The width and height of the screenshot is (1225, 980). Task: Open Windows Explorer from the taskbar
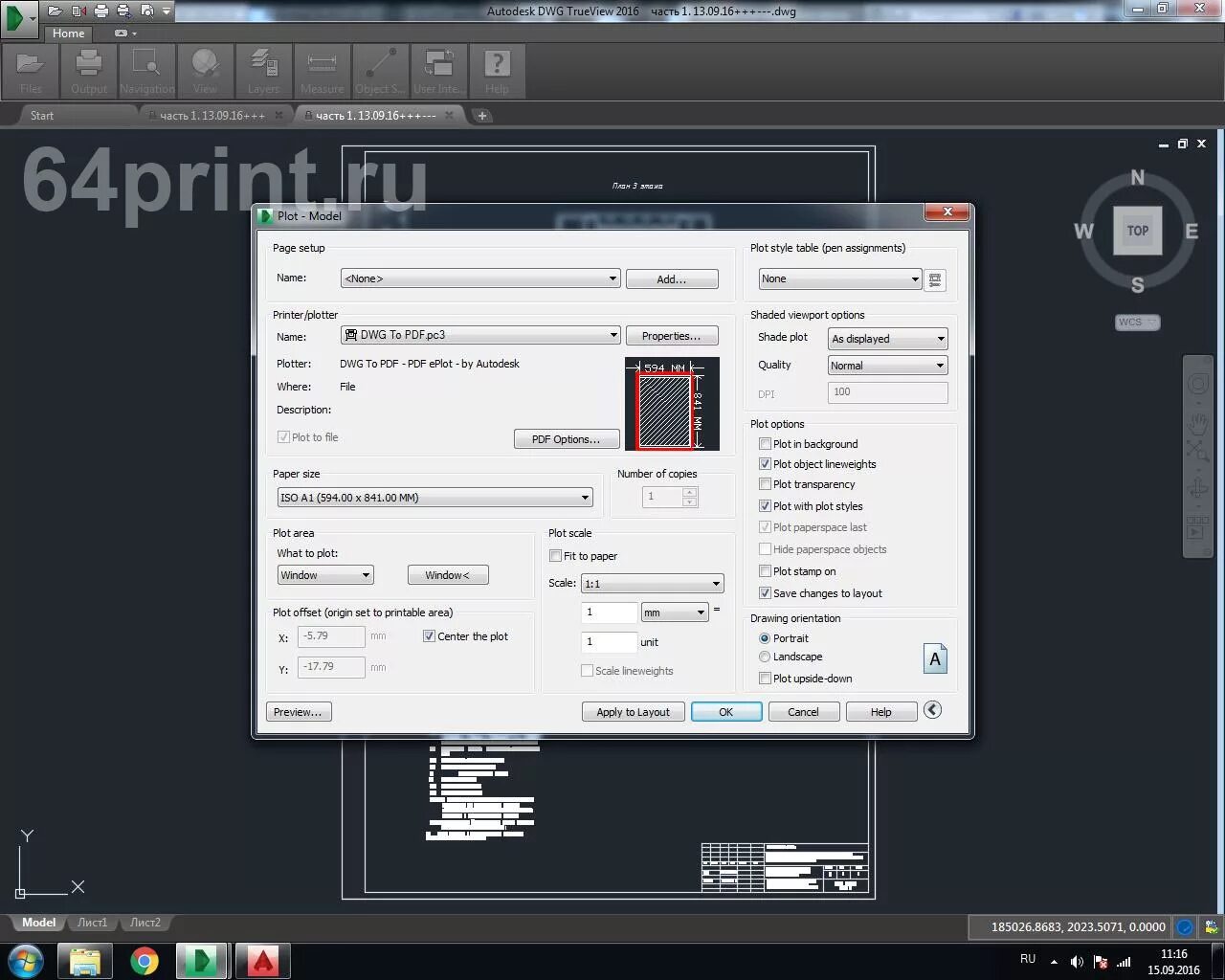click(85, 961)
